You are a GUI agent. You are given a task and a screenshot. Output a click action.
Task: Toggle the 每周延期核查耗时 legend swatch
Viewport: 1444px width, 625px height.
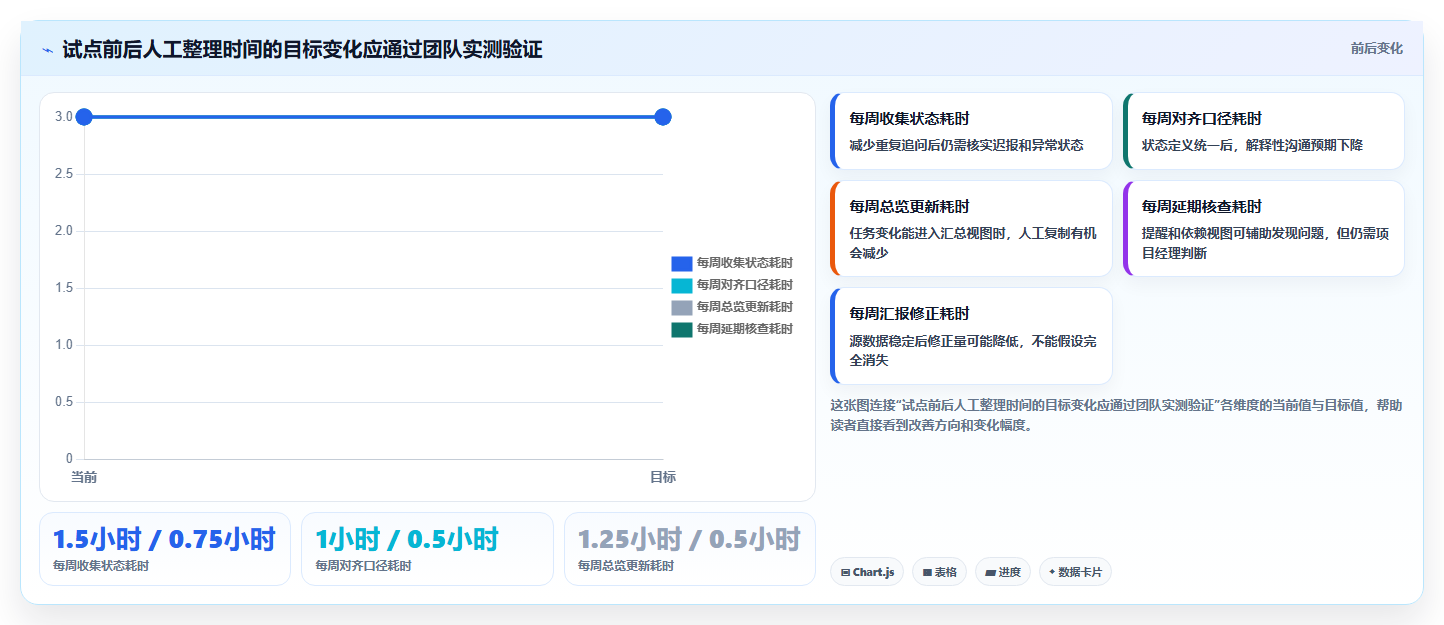[x=682, y=329]
